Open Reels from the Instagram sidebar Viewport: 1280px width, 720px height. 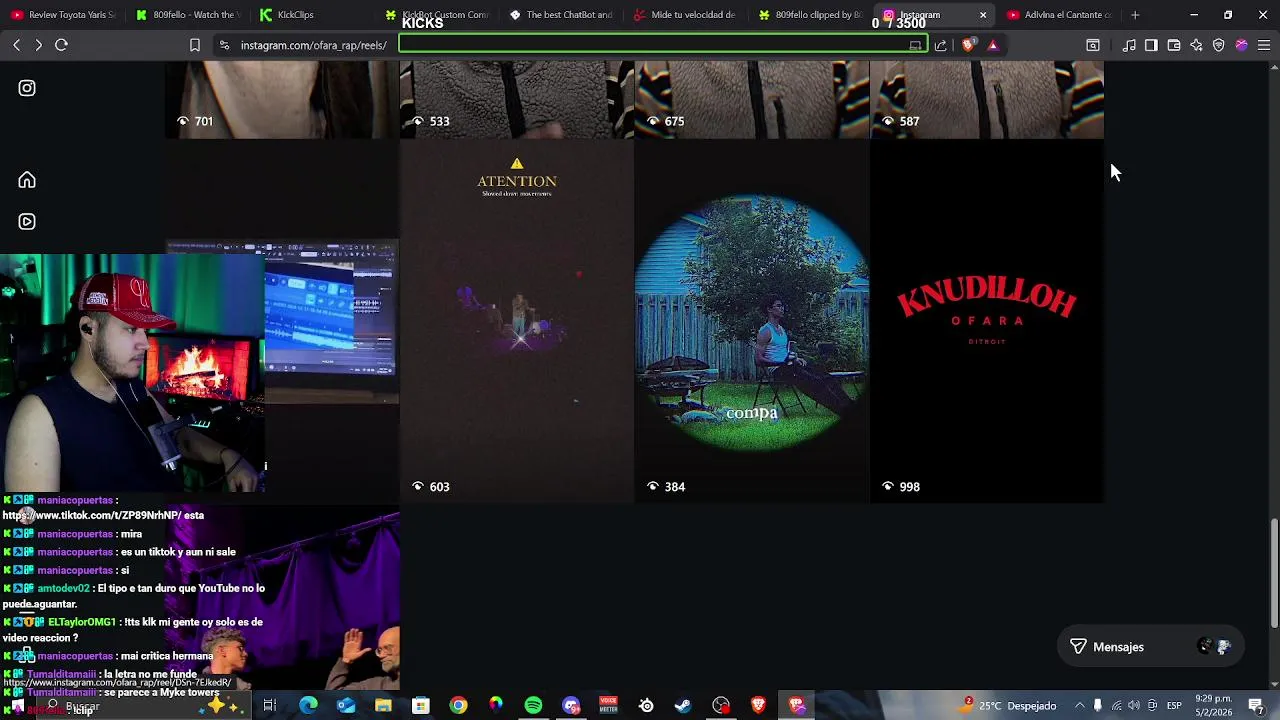click(27, 222)
